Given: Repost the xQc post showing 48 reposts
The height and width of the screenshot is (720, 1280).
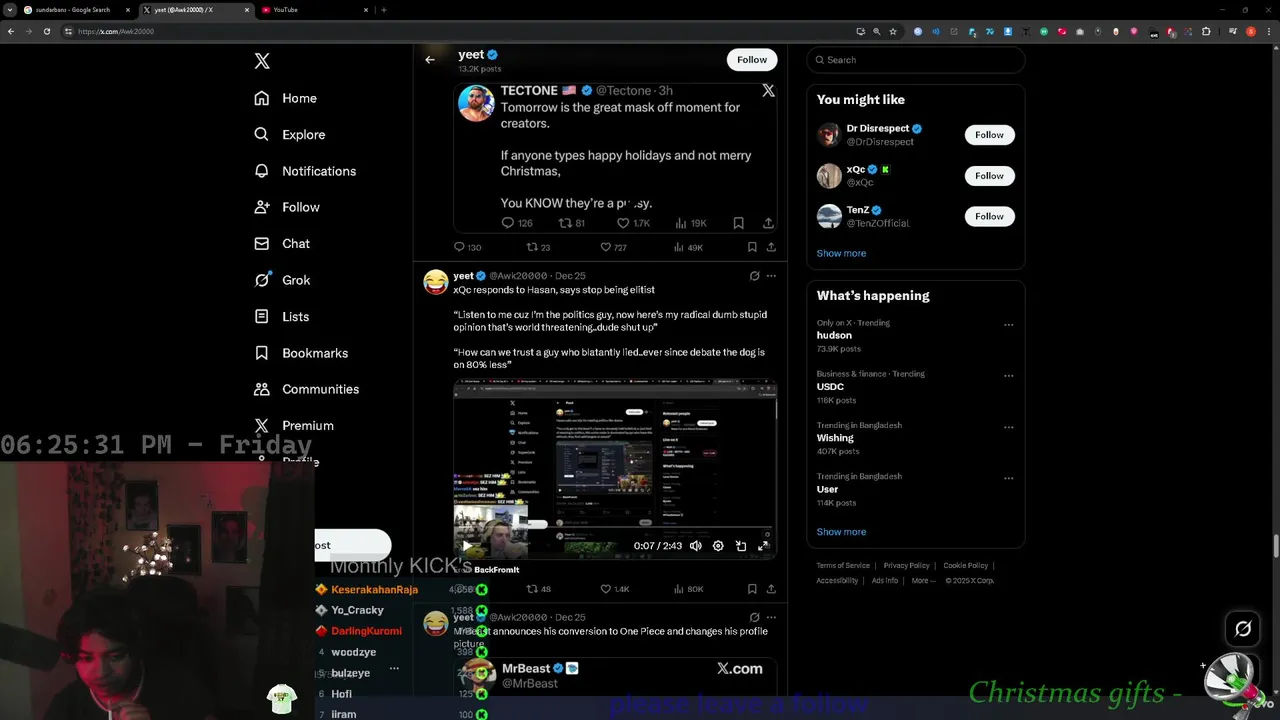Looking at the screenshot, I should coord(532,589).
